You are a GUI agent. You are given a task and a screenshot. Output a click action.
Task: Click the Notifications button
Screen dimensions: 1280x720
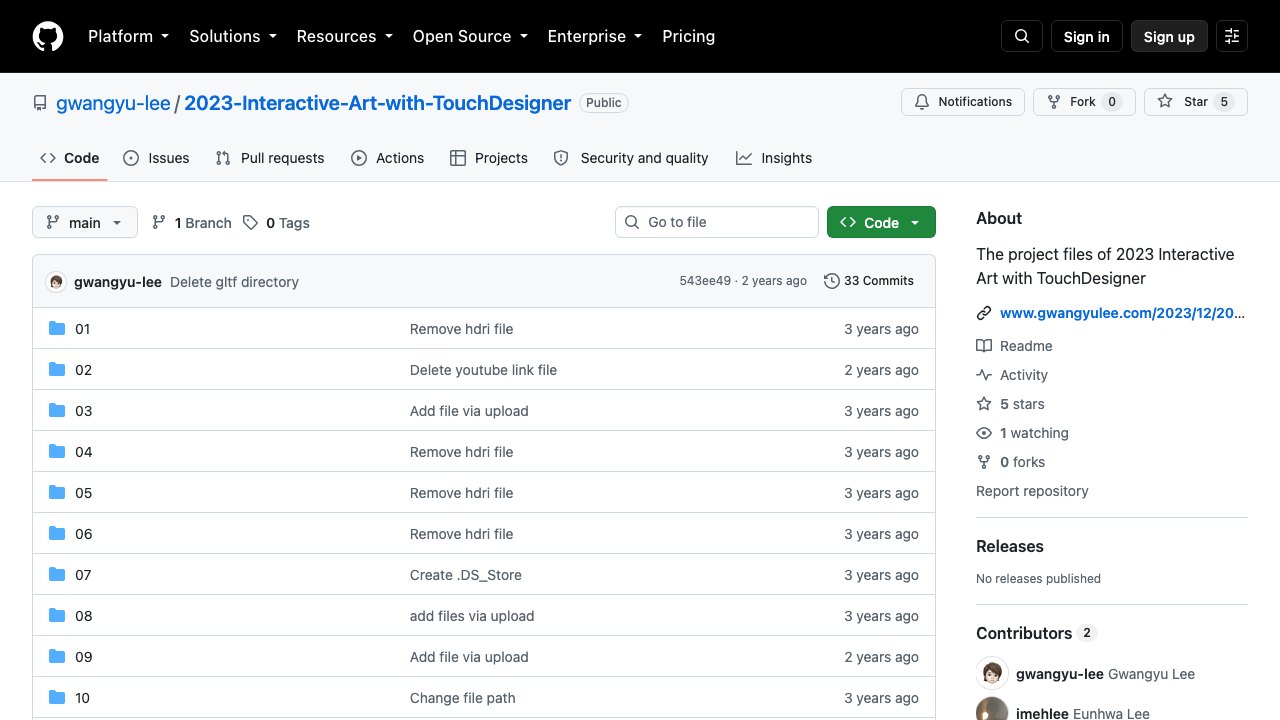(963, 102)
